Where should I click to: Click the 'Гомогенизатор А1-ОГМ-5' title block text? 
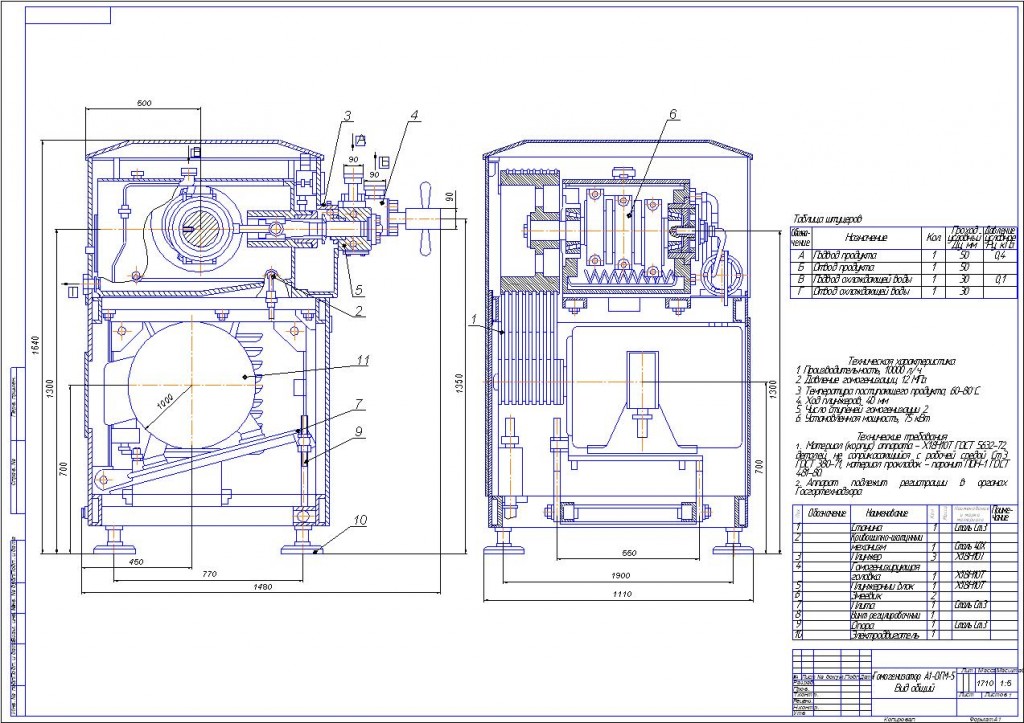point(913,677)
